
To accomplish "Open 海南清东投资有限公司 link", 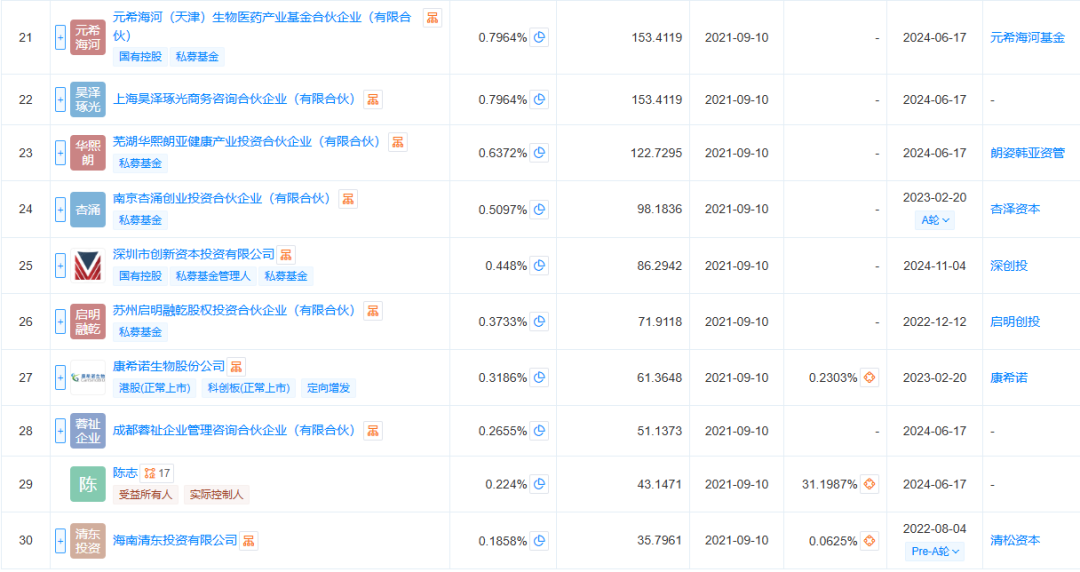I will 175,540.
